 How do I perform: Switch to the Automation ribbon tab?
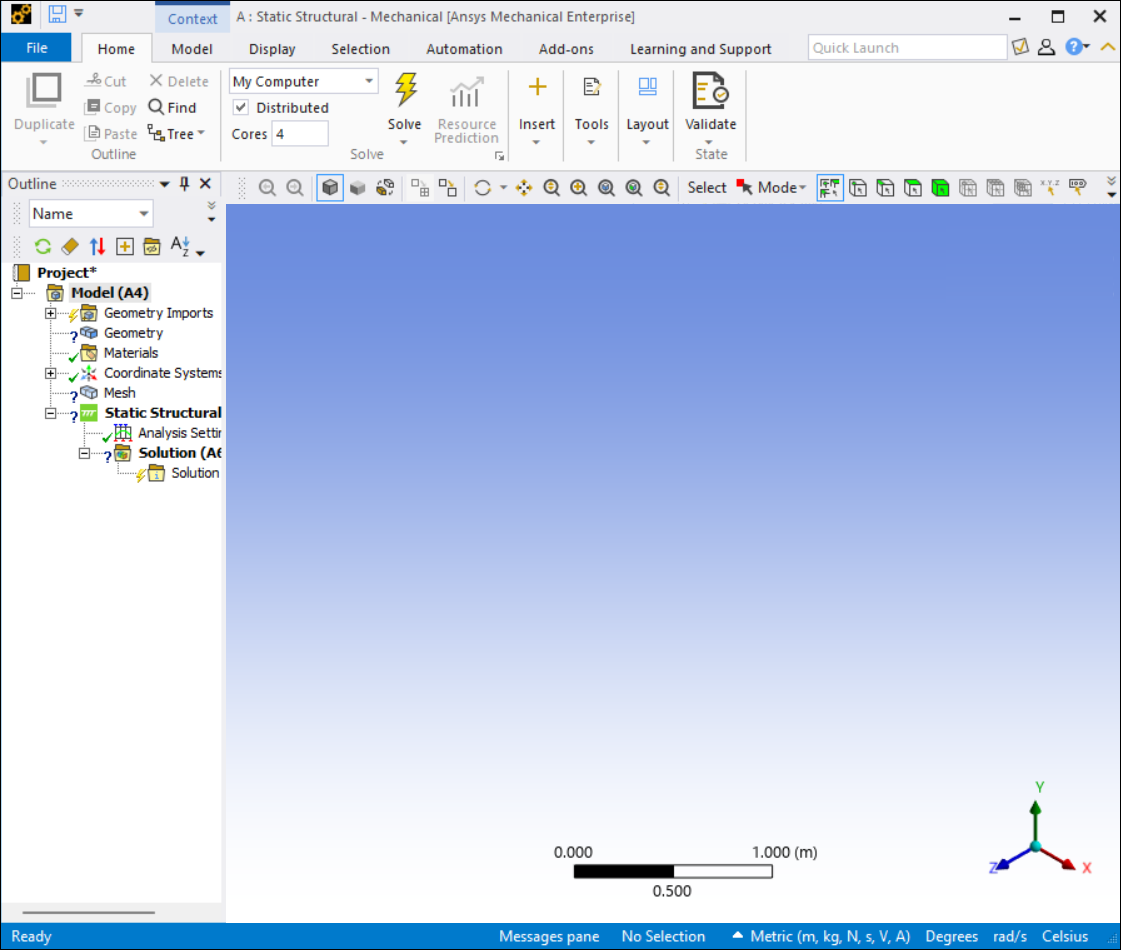pos(464,48)
